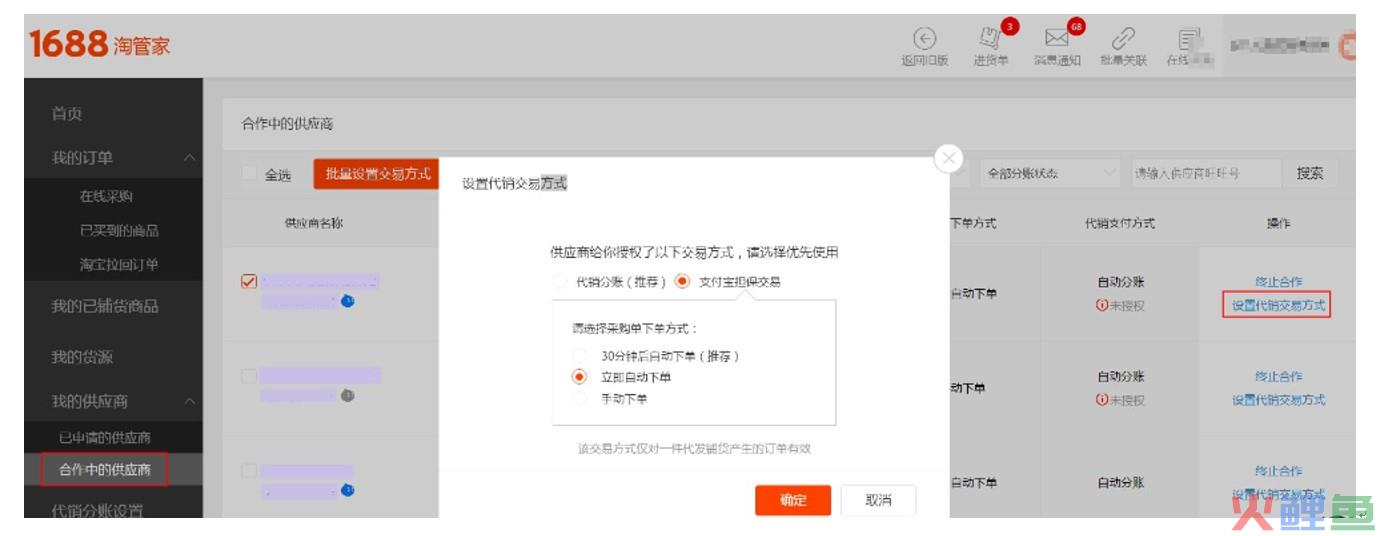This screenshot has width=1399, height=536.
Task: Click the 返回旧版 back arrow icon
Action: click(x=924, y=39)
